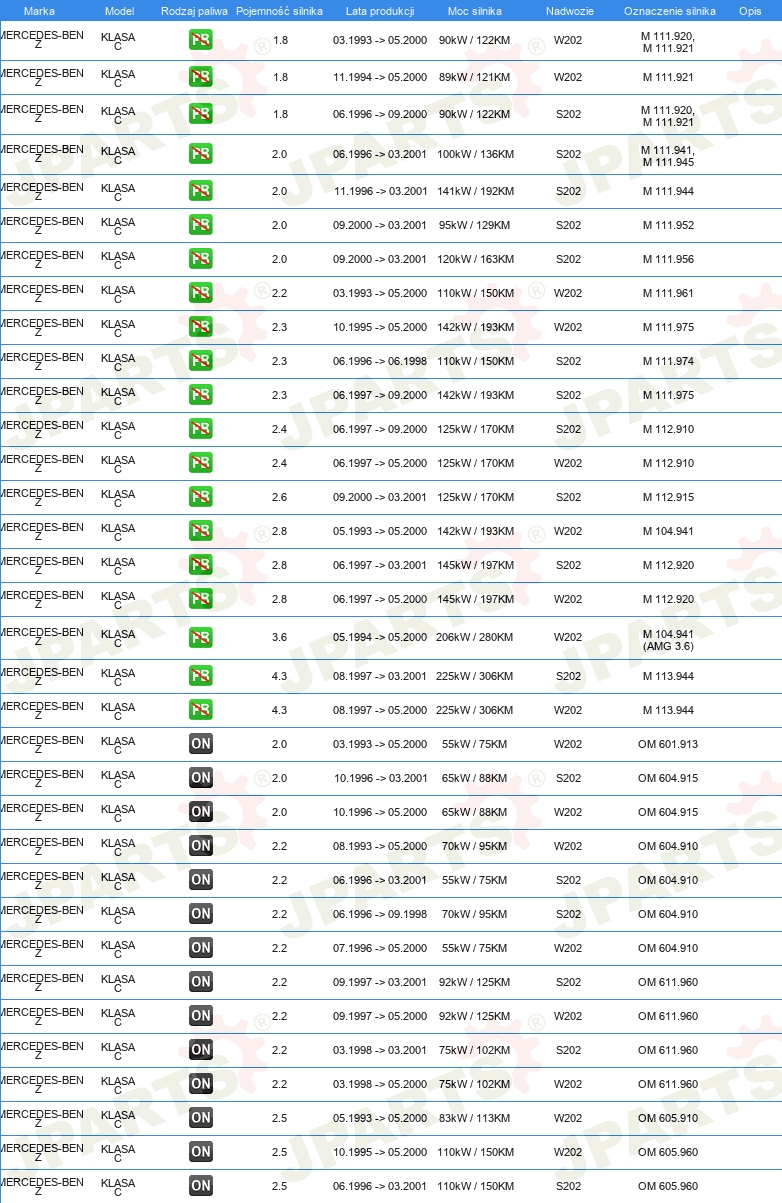Click the PB icon in the 2.8 W202 M 104.941 row

pos(201,531)
